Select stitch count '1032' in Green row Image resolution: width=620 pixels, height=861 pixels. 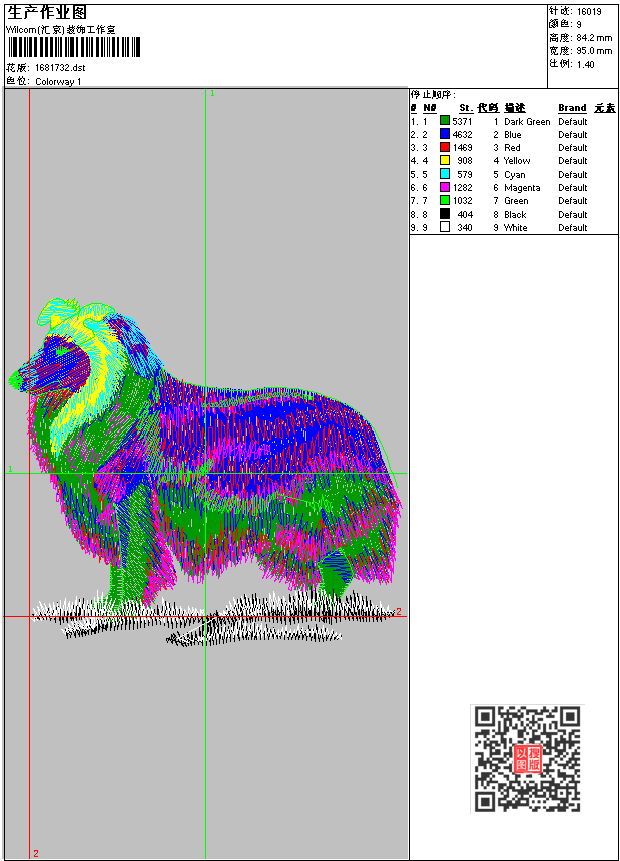click(462, 201)
